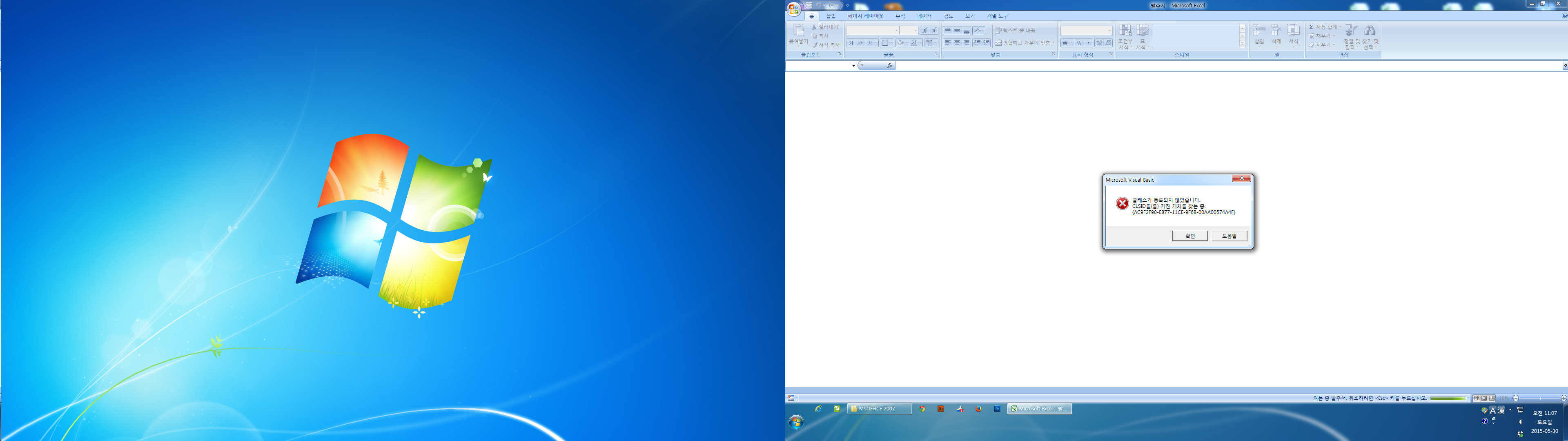Toggle italic (가) formatting
1568x441 pixels.
coord(860,42)
